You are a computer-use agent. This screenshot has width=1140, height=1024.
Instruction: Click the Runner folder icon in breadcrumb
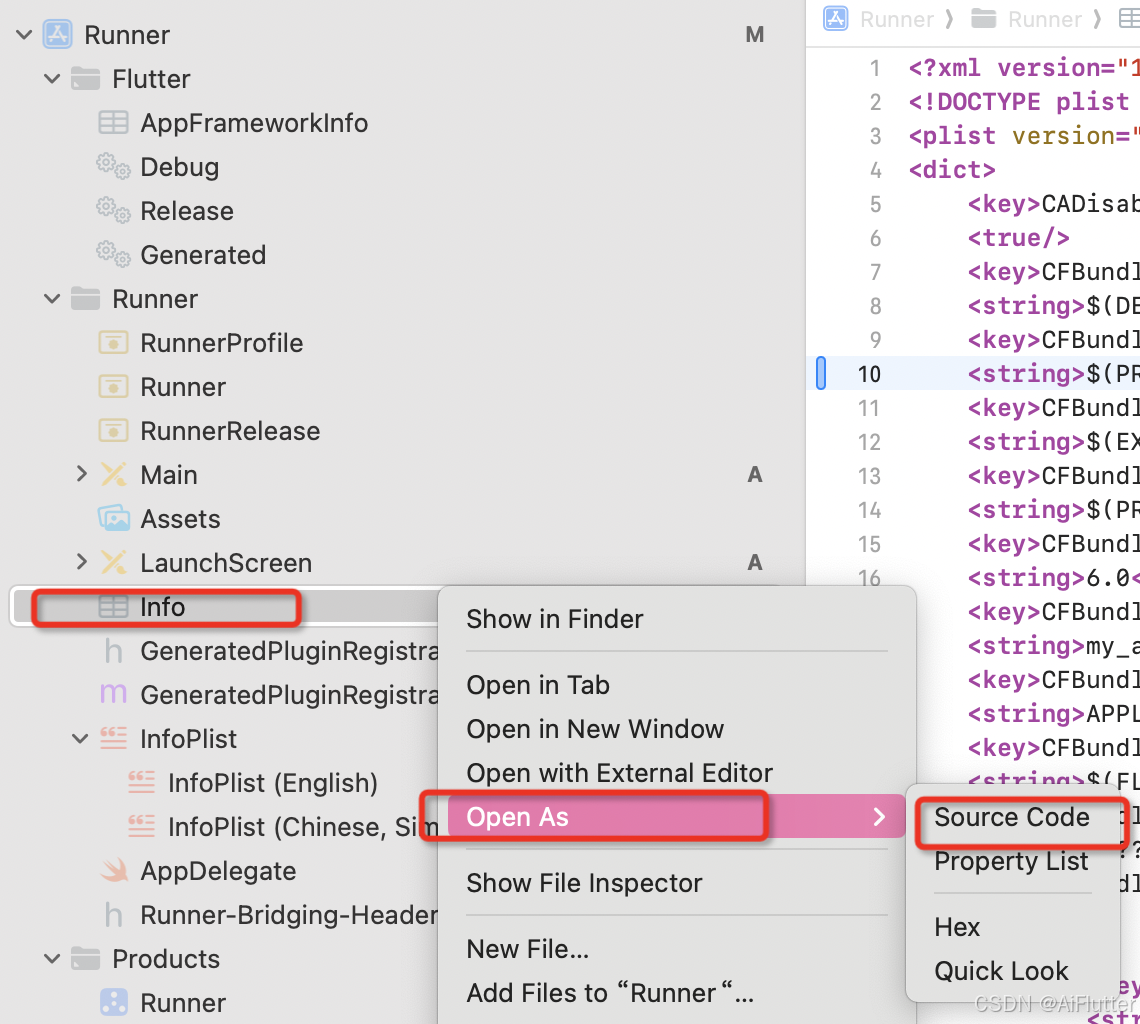click(984, 18)
